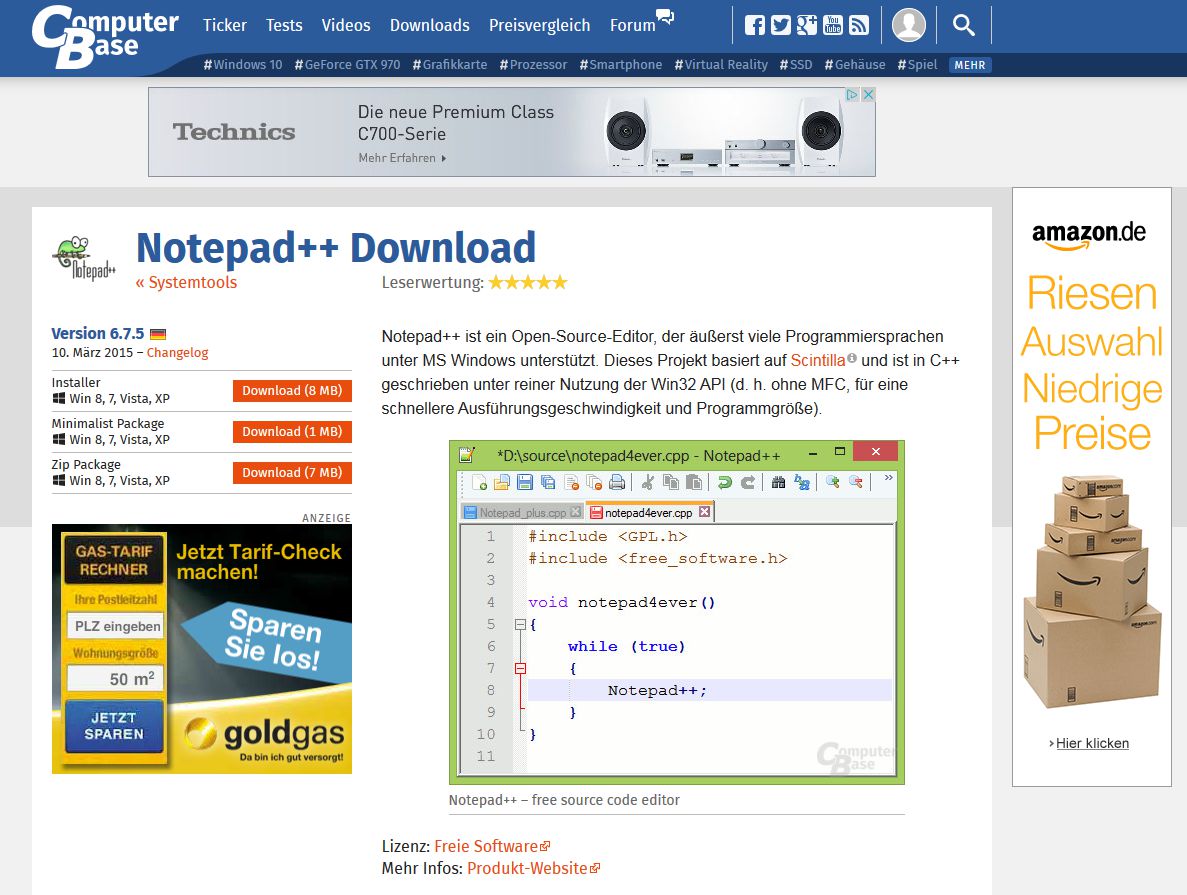
Task: Click the PLZ eingeben postcode field
Action: pos(116,626)
